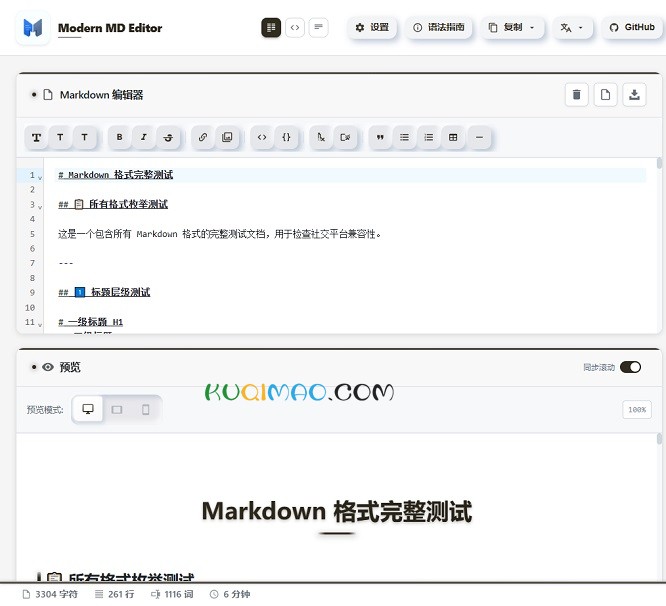Viewport: 666px width, 606px height.
Task: Select mobile phone preview mode
Action: [146, 409]
